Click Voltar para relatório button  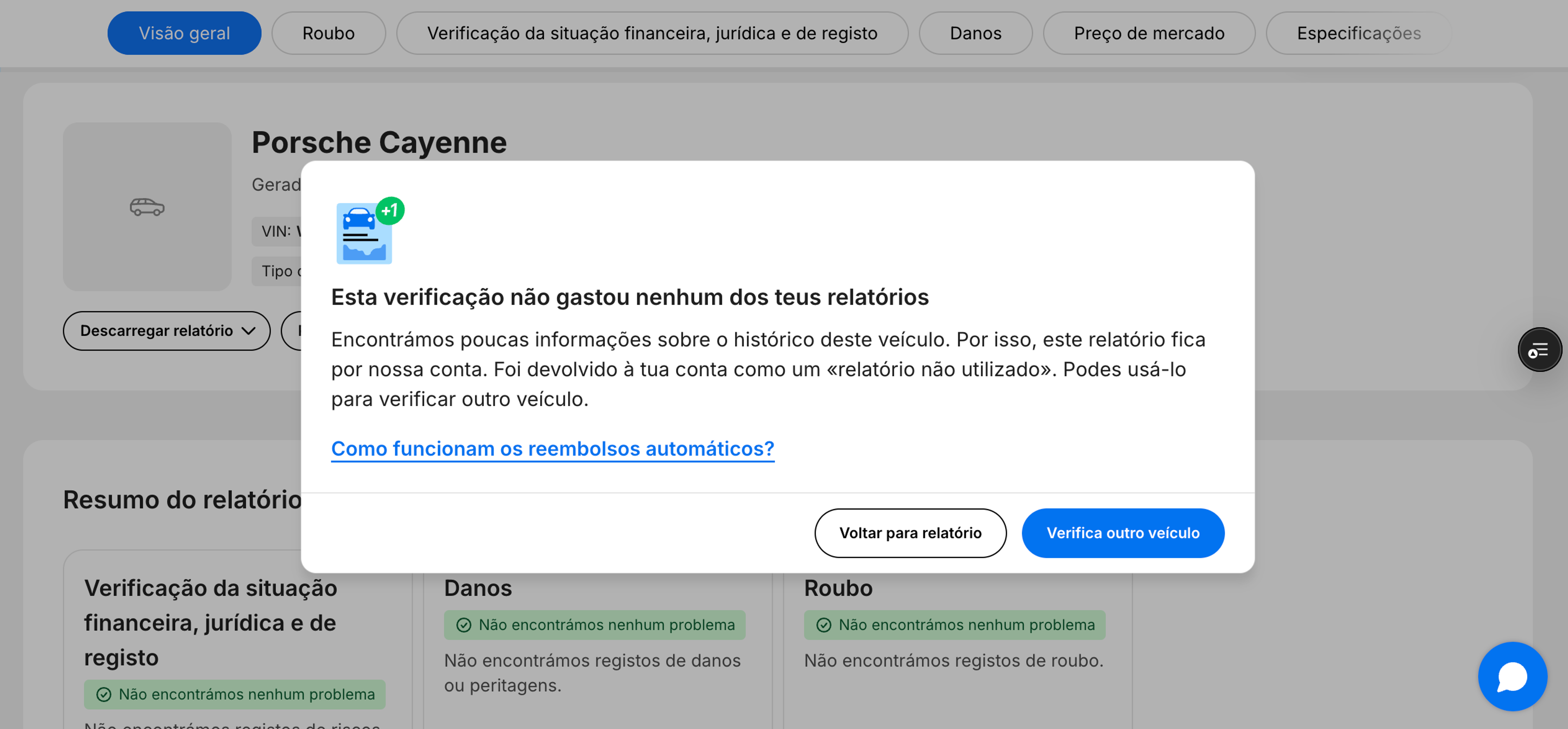(x=910, y=533)
